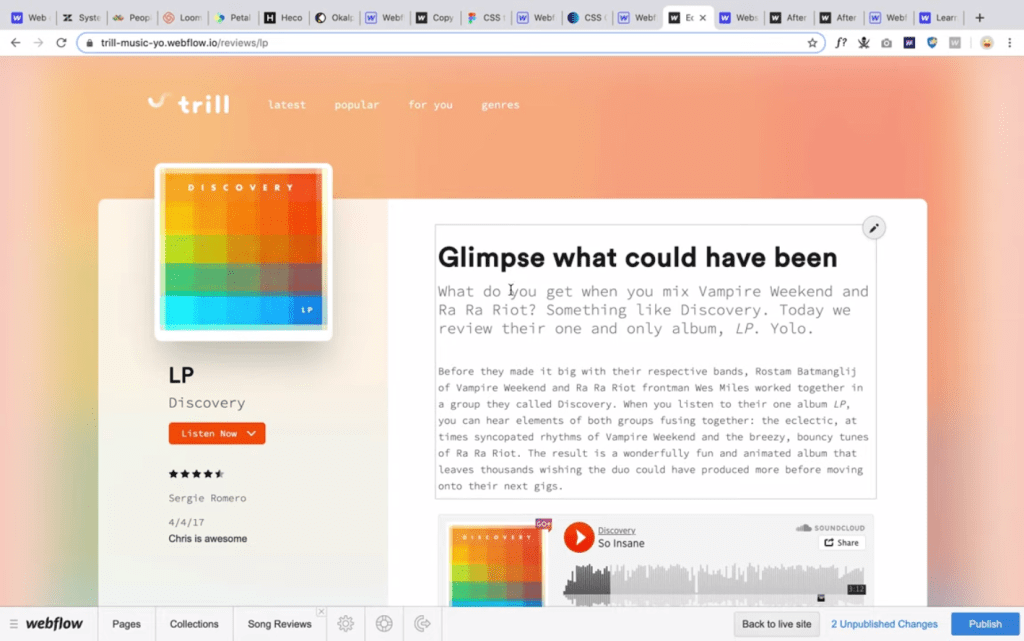Click the camera extension icon
The width and height of the screenshot is (1024, 641).
coord(886,43)
